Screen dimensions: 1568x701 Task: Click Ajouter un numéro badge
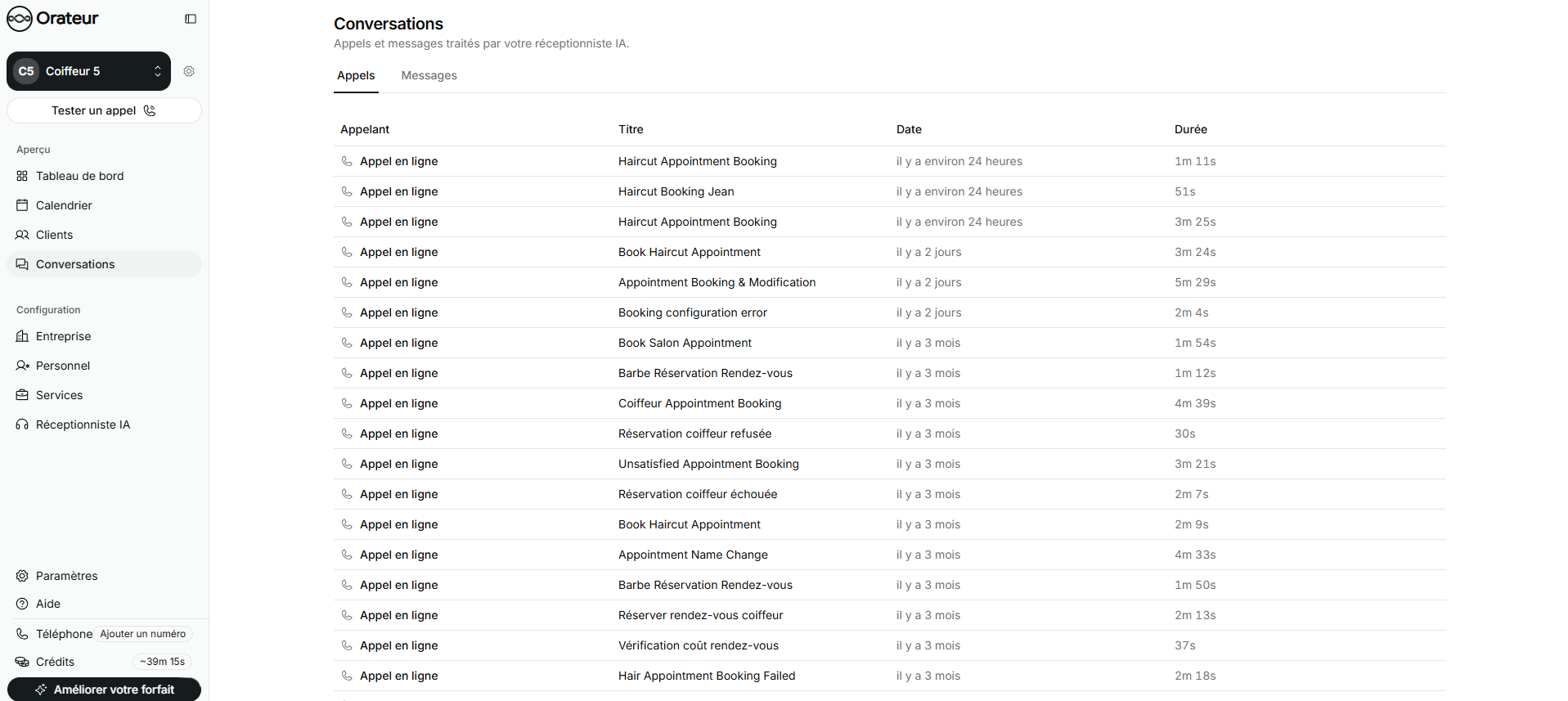143,634
